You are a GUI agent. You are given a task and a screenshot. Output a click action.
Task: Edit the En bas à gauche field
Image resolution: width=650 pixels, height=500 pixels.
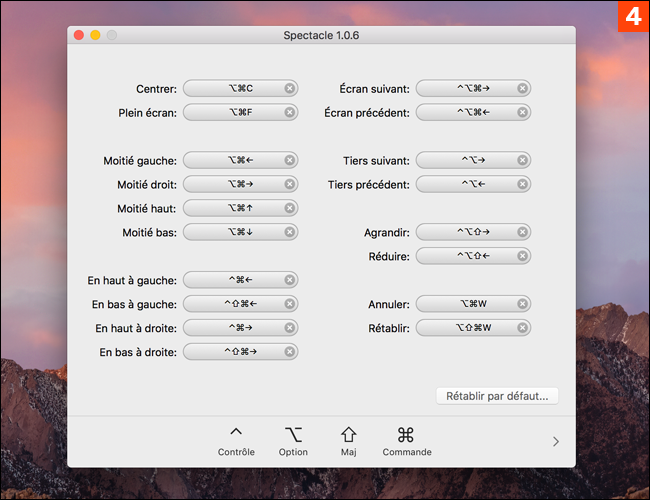pyautogui.click(x=240, y=304)
